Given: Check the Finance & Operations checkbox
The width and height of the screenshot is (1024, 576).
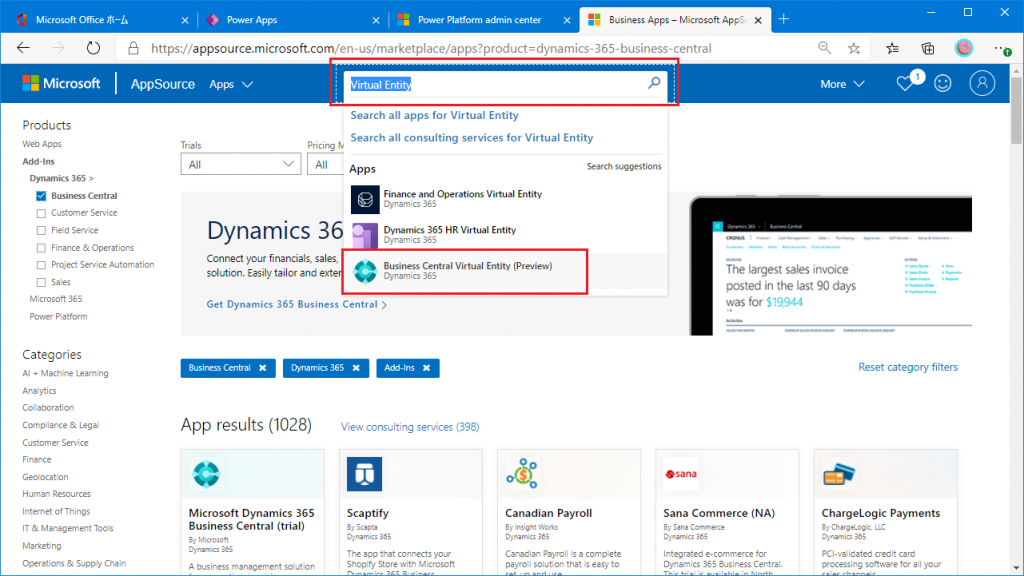Looking at the screenshot, I should (41, 248).
